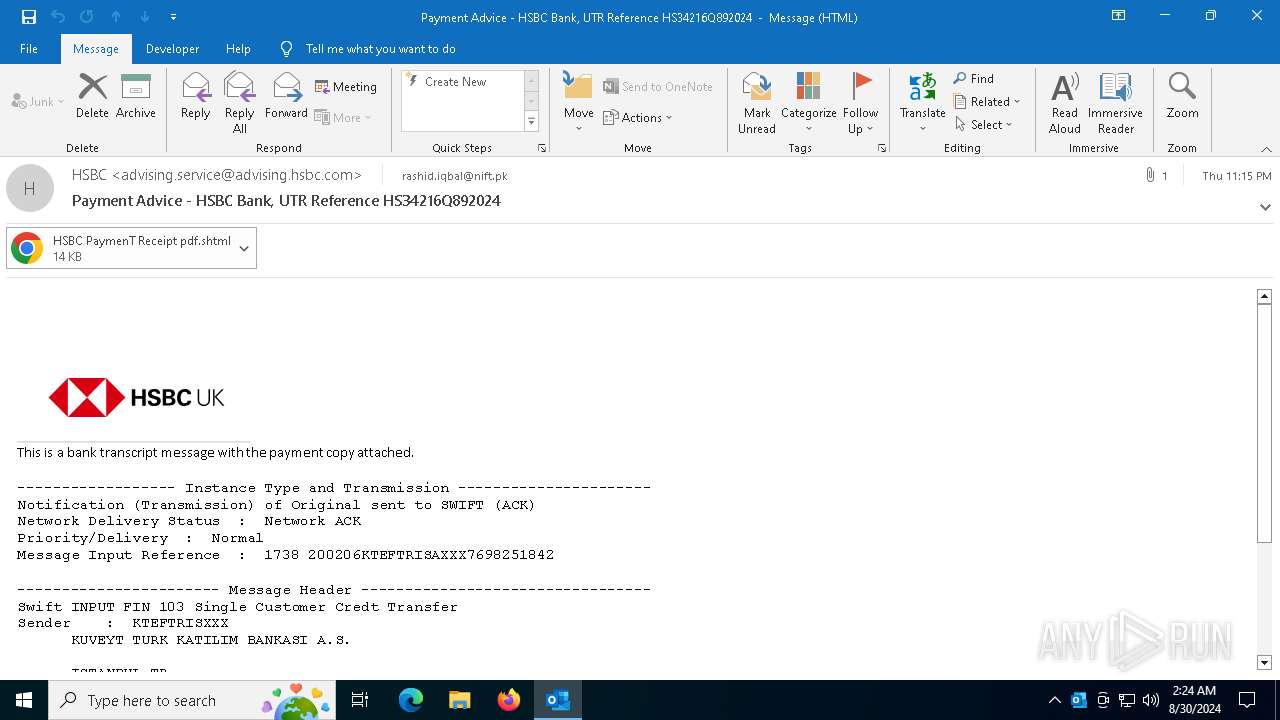Open the Follow Up flag menu
This screenshot has height=720, width=1280.
pyautogui.click(x=860, y=102)
